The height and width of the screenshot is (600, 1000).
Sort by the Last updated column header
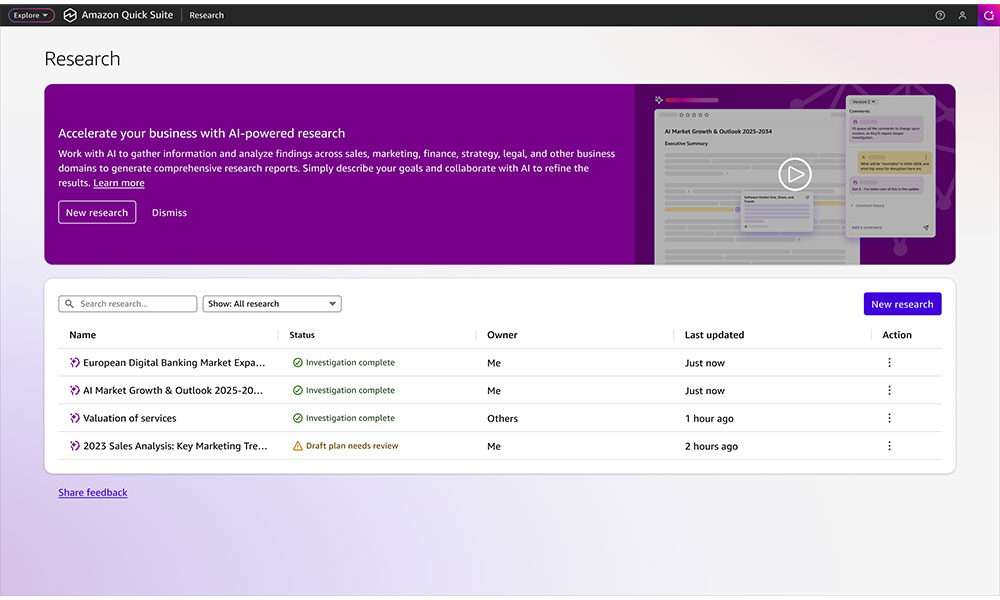[x=714, y=335]
